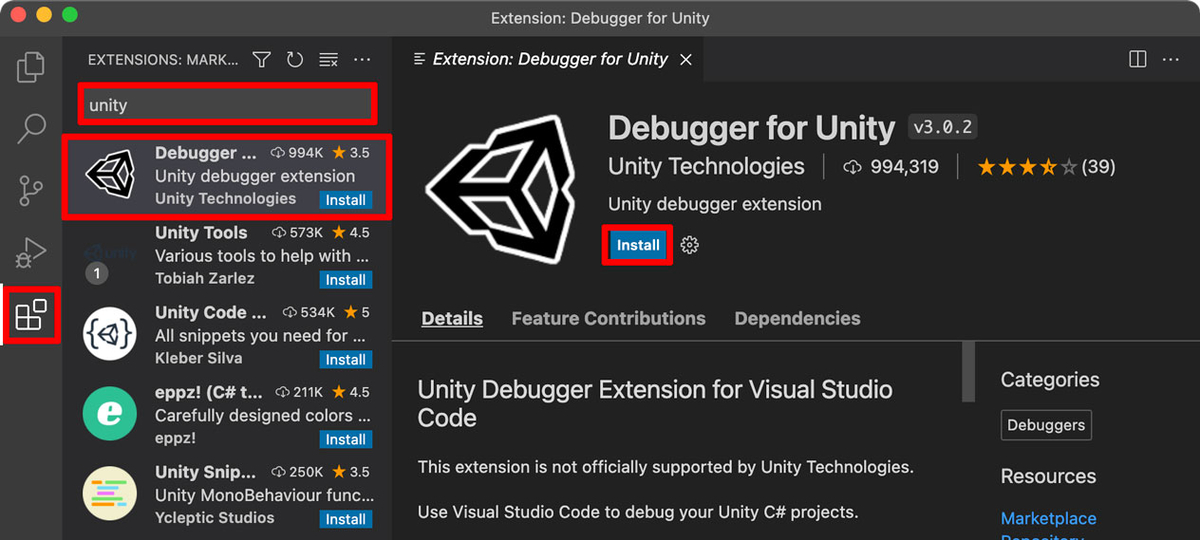1200x540 pixels.
Task: Switch to the Feature Contributions tab
Action: click(x=608, y=318)
